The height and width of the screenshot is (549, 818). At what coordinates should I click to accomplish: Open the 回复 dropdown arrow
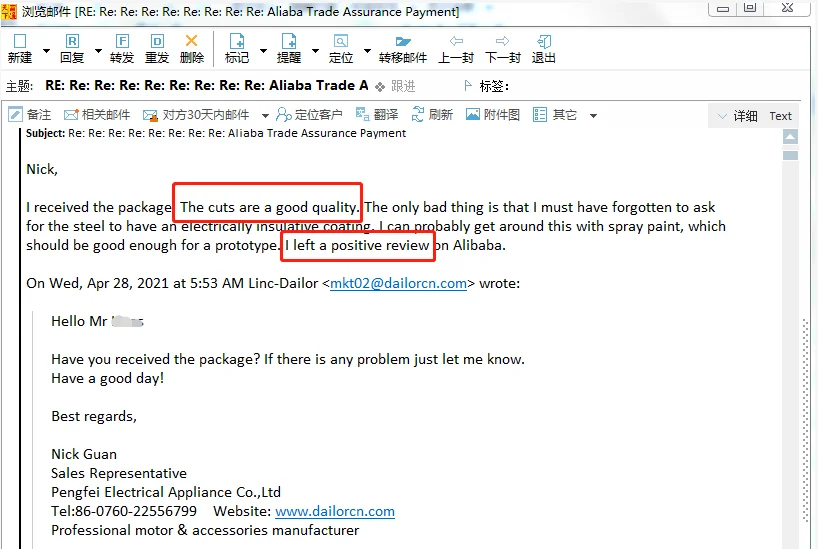pos(98,50)
